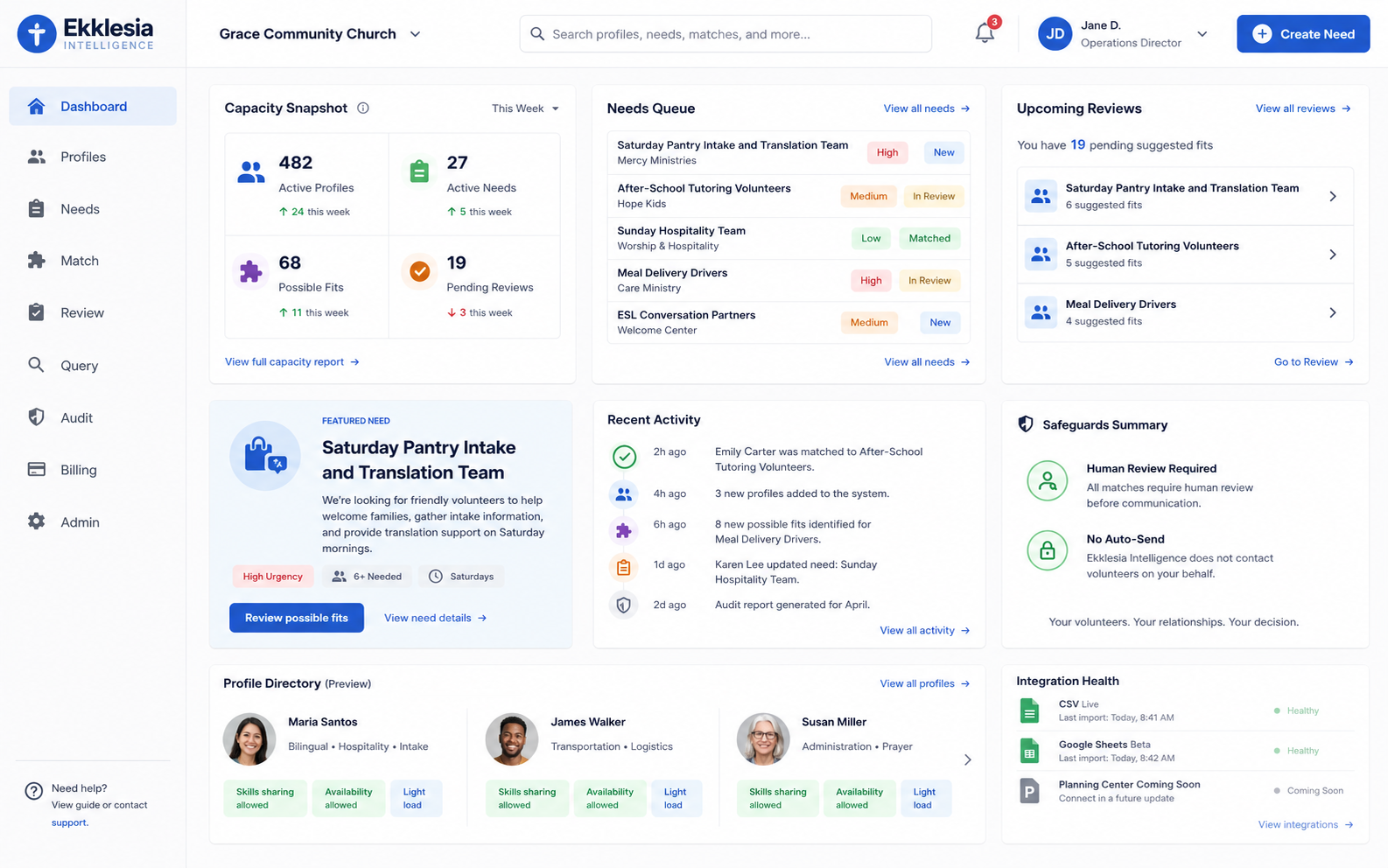Click the Matched status badge

click(929, 238)
